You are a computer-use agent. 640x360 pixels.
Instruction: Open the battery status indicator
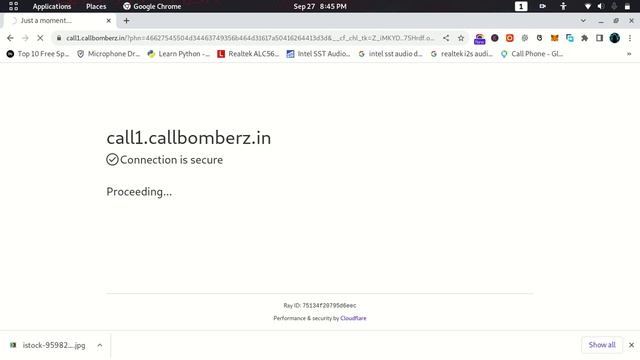(x=627, y=6)
